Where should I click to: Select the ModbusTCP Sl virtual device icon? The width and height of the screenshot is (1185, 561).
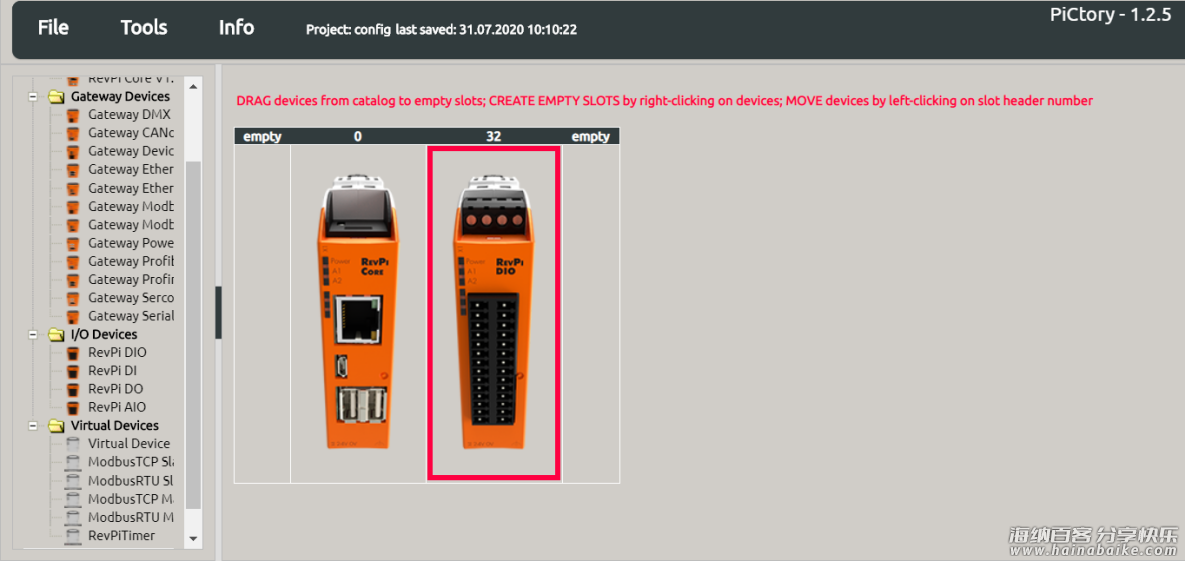pos(73,462)
